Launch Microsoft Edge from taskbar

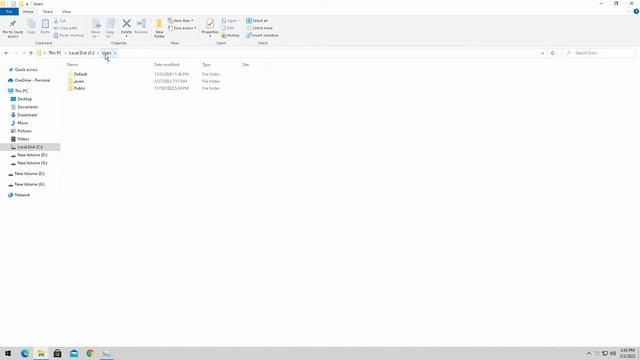(25, 353)
